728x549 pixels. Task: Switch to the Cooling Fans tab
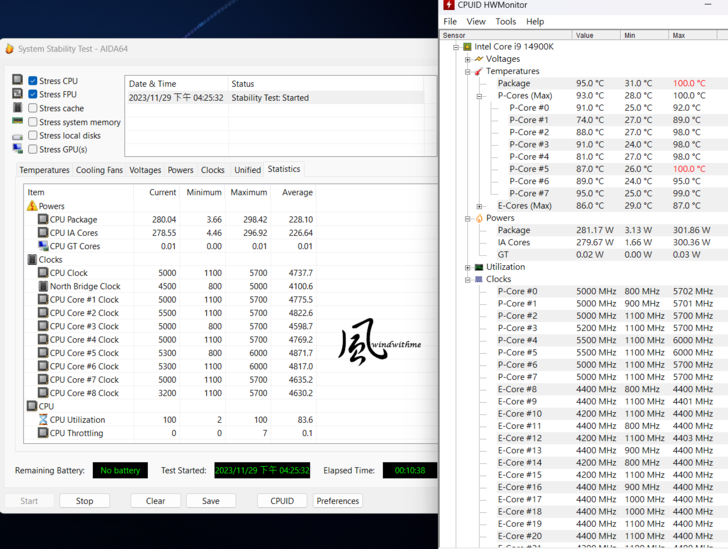[100, 170]
